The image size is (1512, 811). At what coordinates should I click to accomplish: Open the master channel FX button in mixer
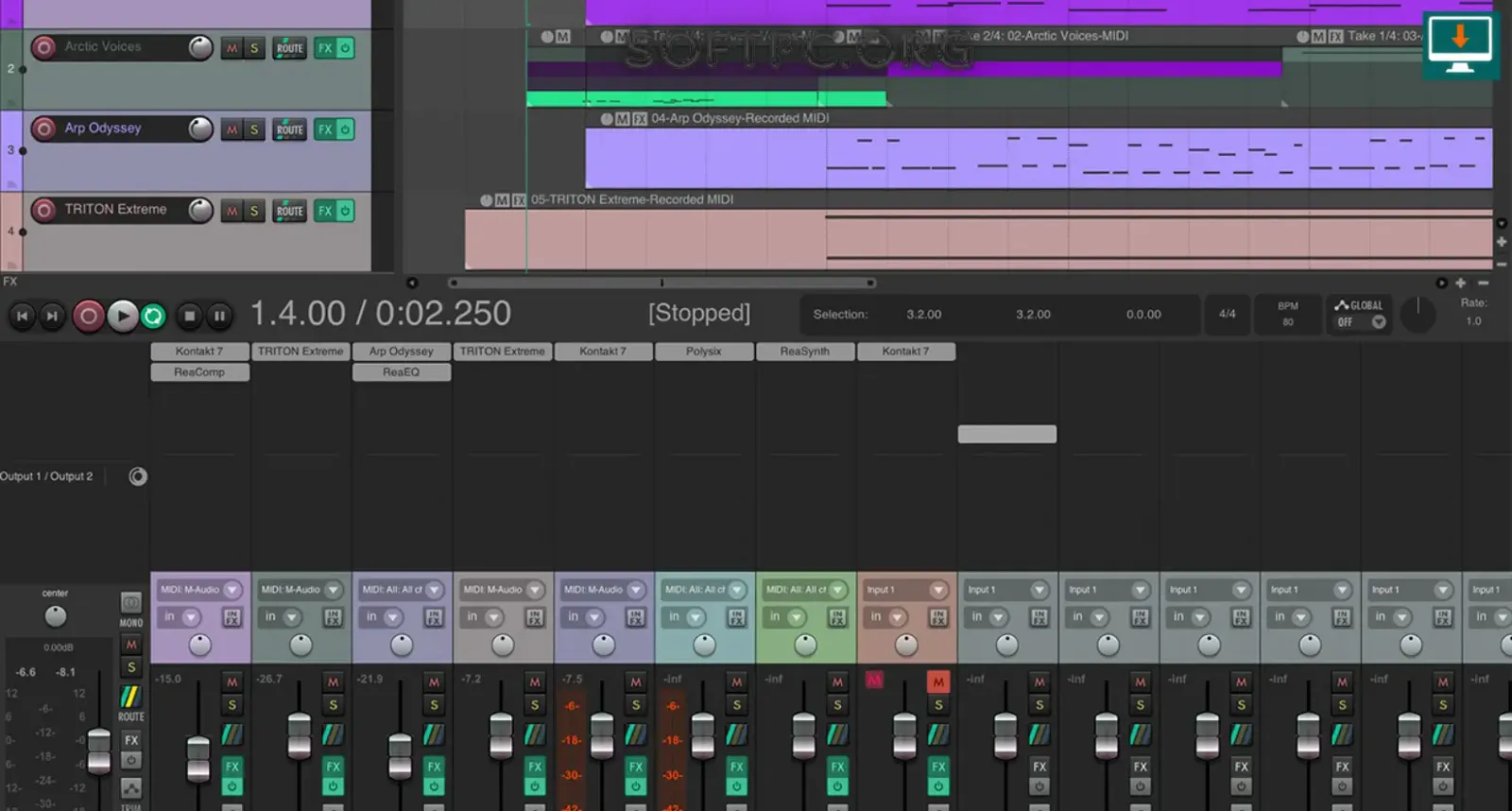coord(131,740)
